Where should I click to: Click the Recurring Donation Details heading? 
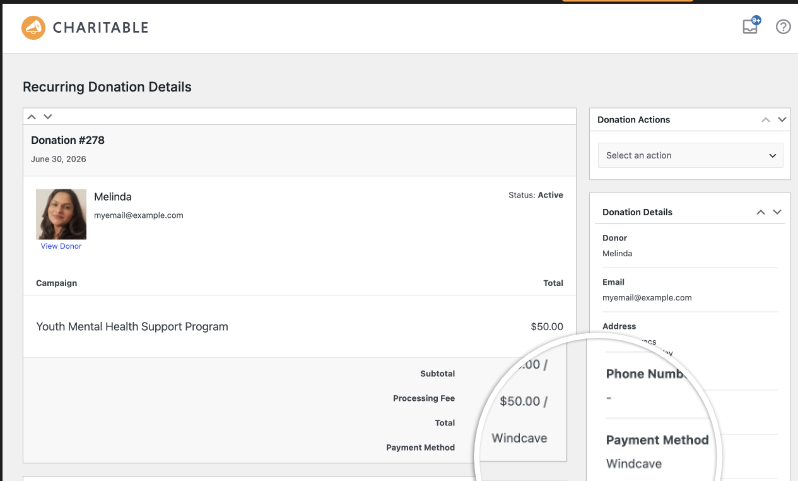(107, 87)
